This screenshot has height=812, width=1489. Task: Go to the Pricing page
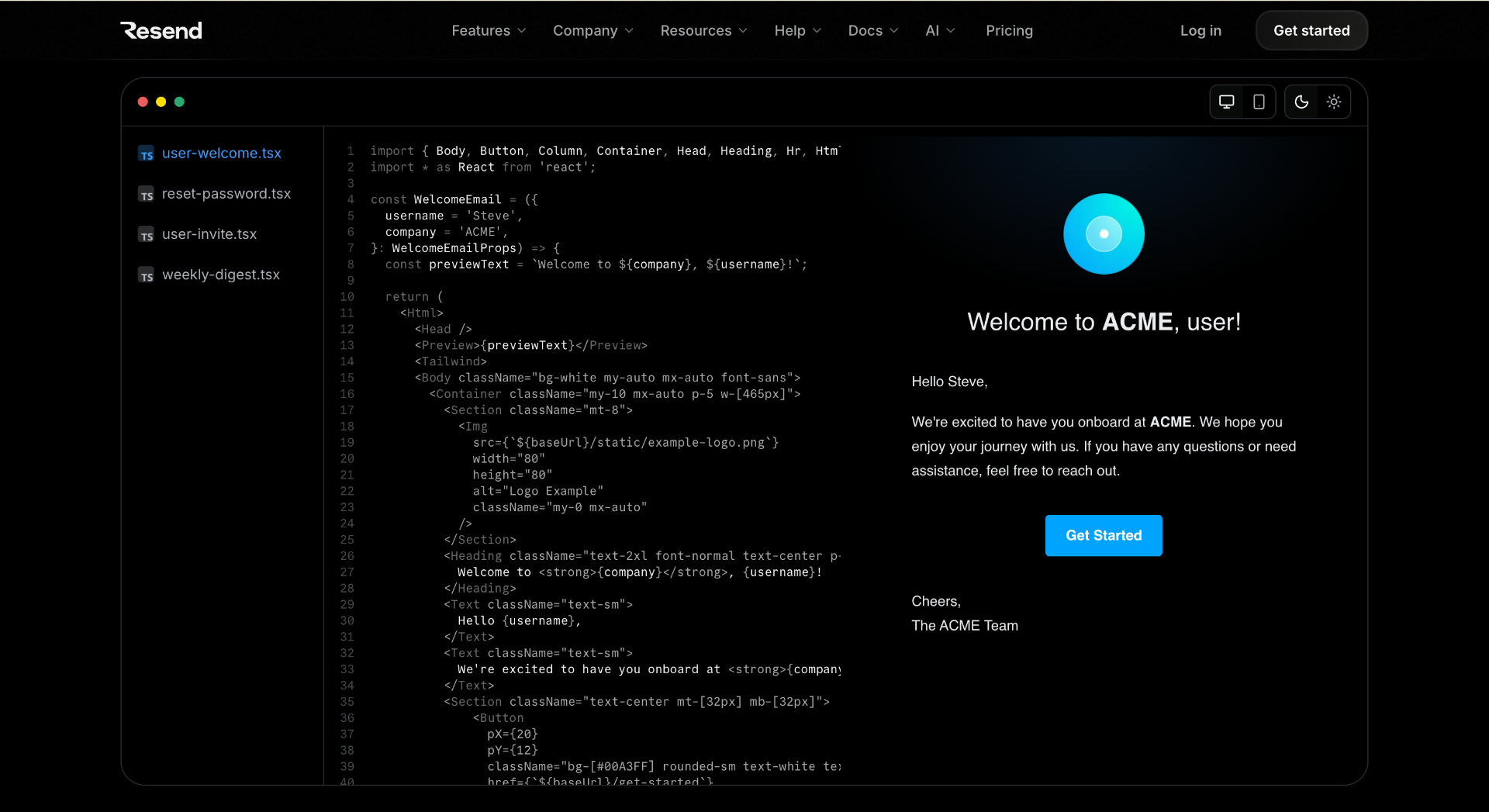click(x=1009, y=30)
